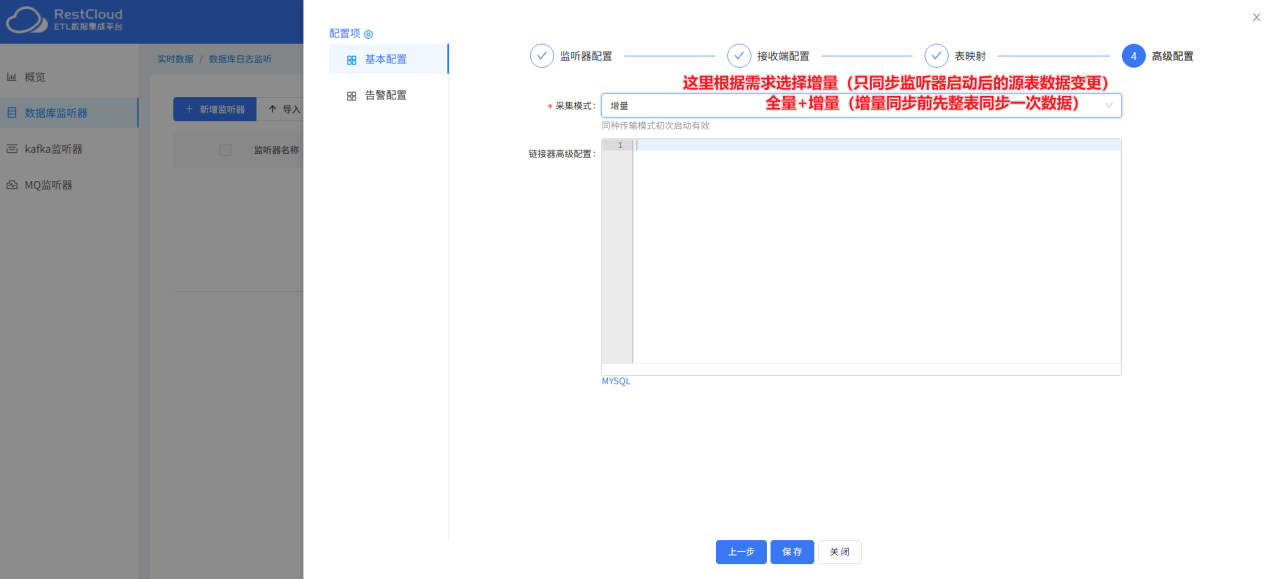Click the 监听器名称 column header
Viewport: 1267px width, 579px height.
[x=276, y=150]
